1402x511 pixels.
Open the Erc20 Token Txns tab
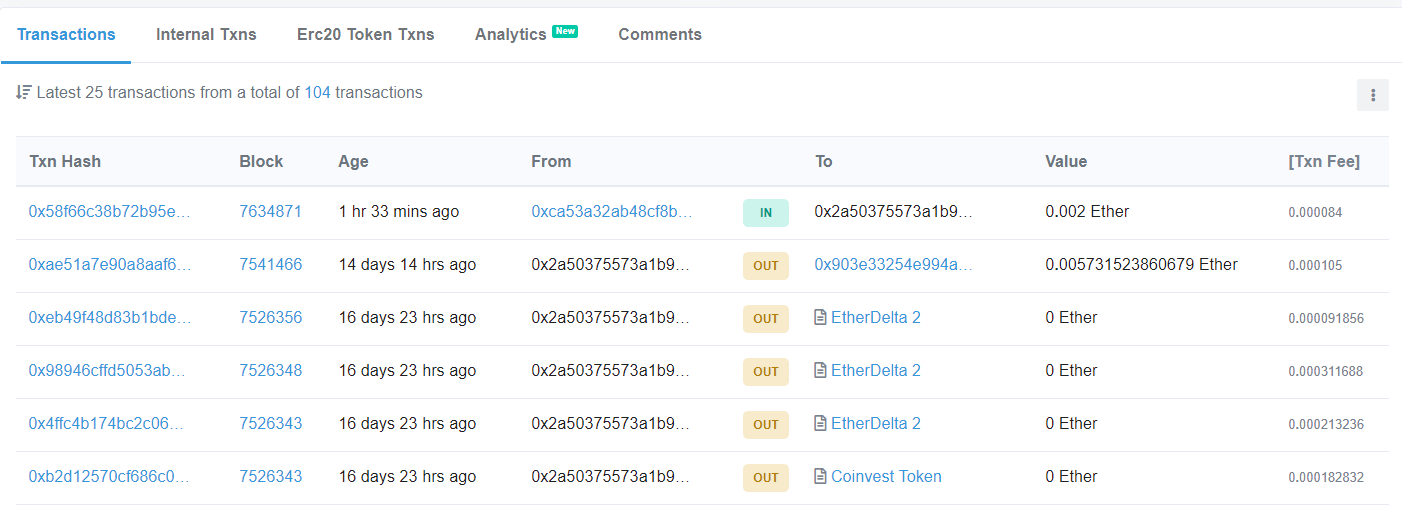(365, 34)
